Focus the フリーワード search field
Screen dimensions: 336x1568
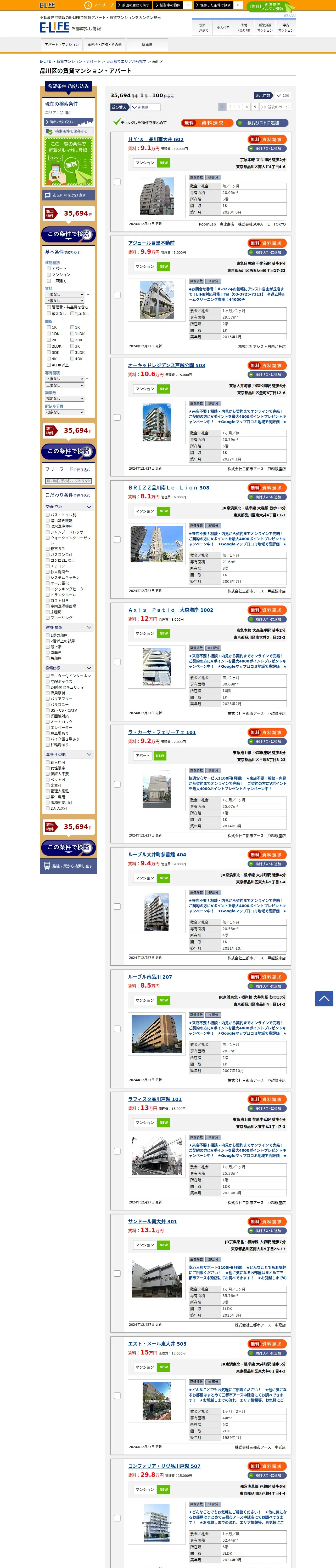pyautogui.click(x=68, y=481)
